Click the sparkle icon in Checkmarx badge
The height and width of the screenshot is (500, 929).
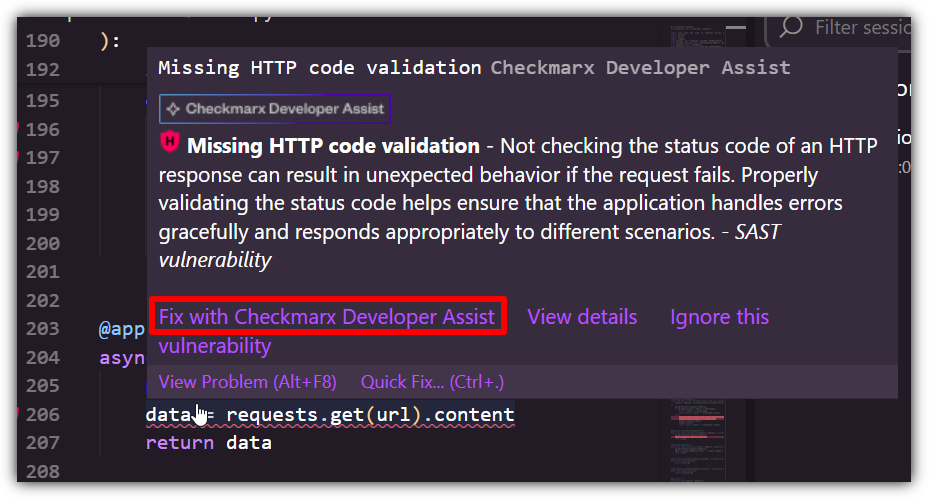[x=173, y=109]
